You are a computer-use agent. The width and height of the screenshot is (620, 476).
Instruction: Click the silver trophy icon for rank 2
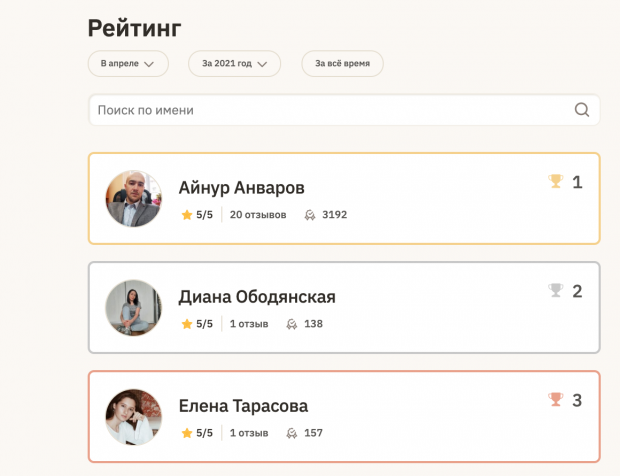556,290
